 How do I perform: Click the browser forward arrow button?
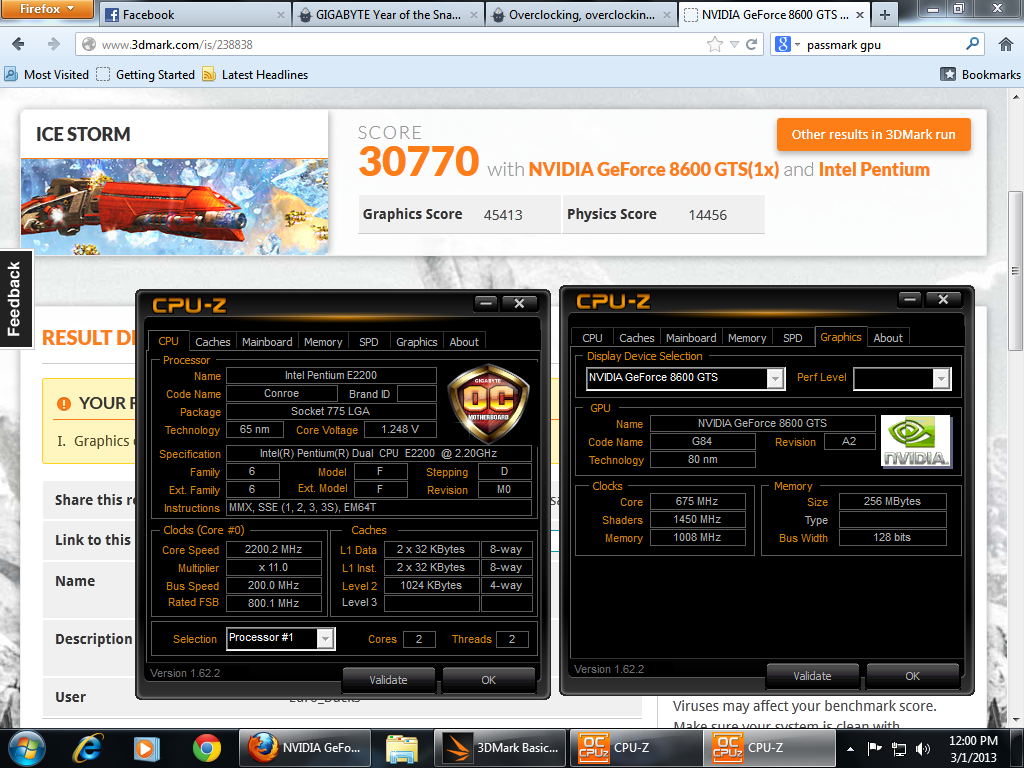coord(54,44)
